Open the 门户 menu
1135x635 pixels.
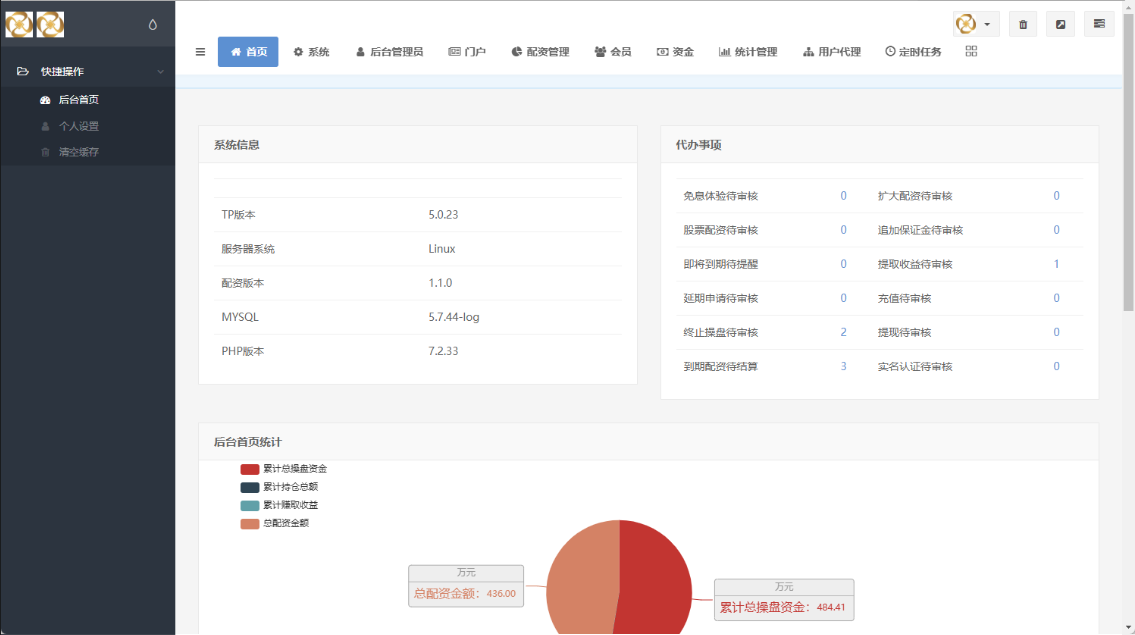[467, 52]
